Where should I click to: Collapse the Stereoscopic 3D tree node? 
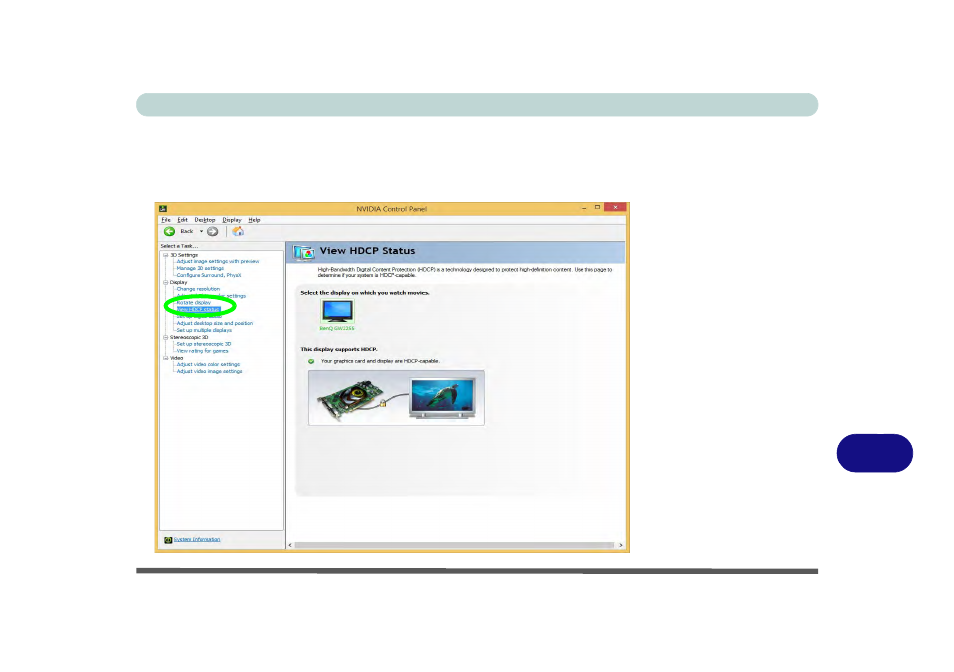(x=165, y=338)
